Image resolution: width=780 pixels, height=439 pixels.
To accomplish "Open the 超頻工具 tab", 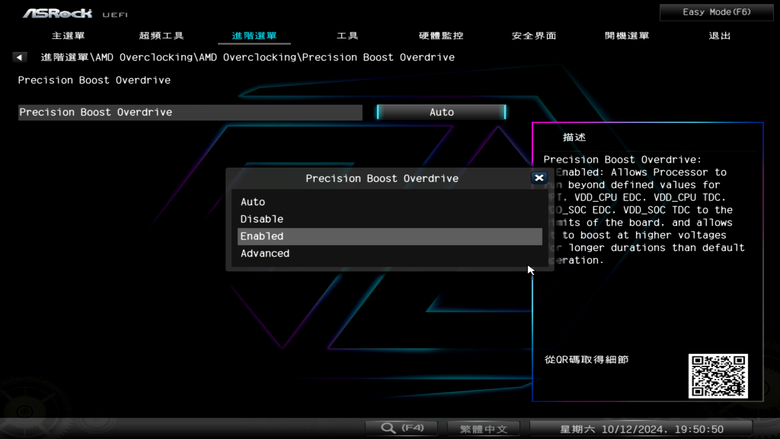I will pyautogui.click(x=161, y=36).
